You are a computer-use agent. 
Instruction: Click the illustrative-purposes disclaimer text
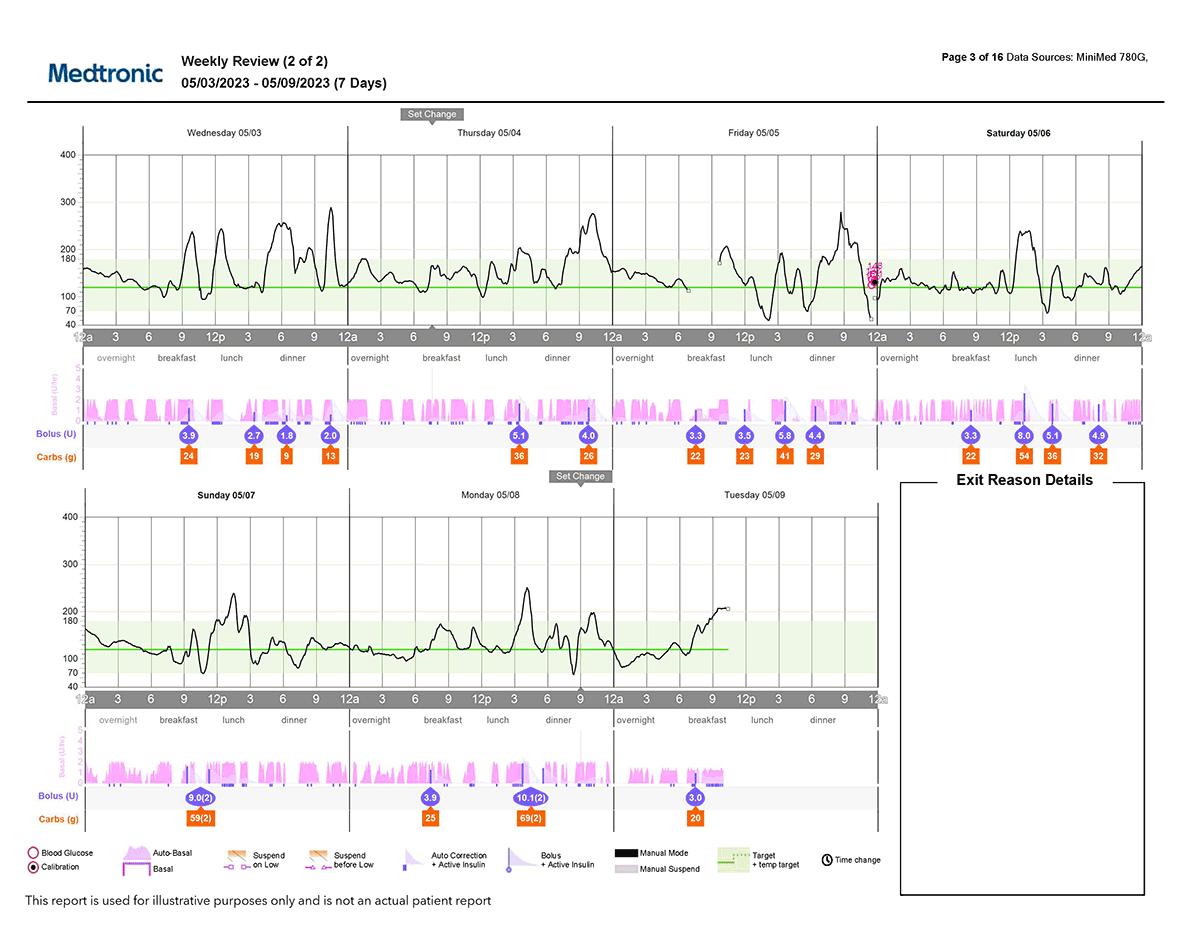pos(258,901)
